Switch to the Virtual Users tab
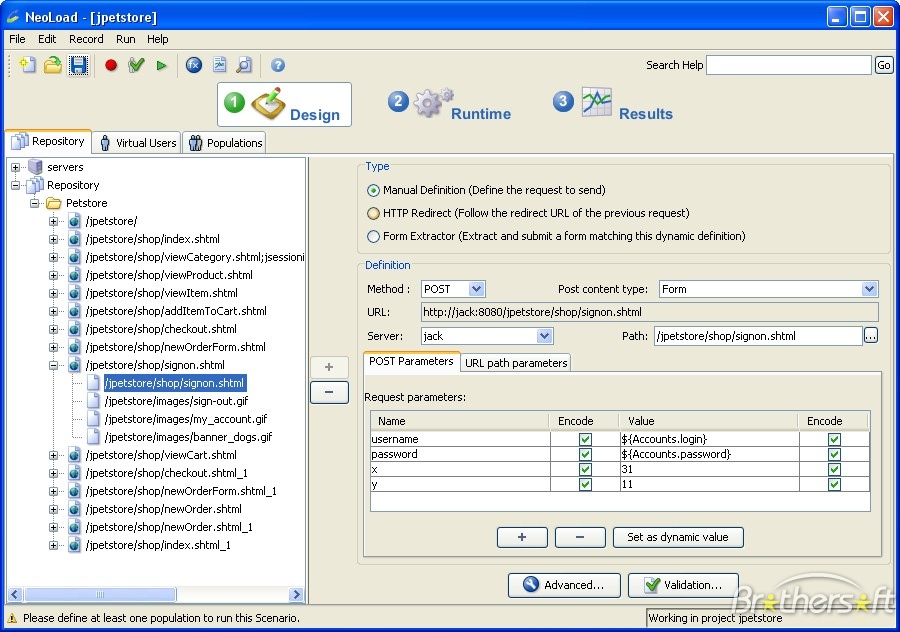 [x=137, y=143]
